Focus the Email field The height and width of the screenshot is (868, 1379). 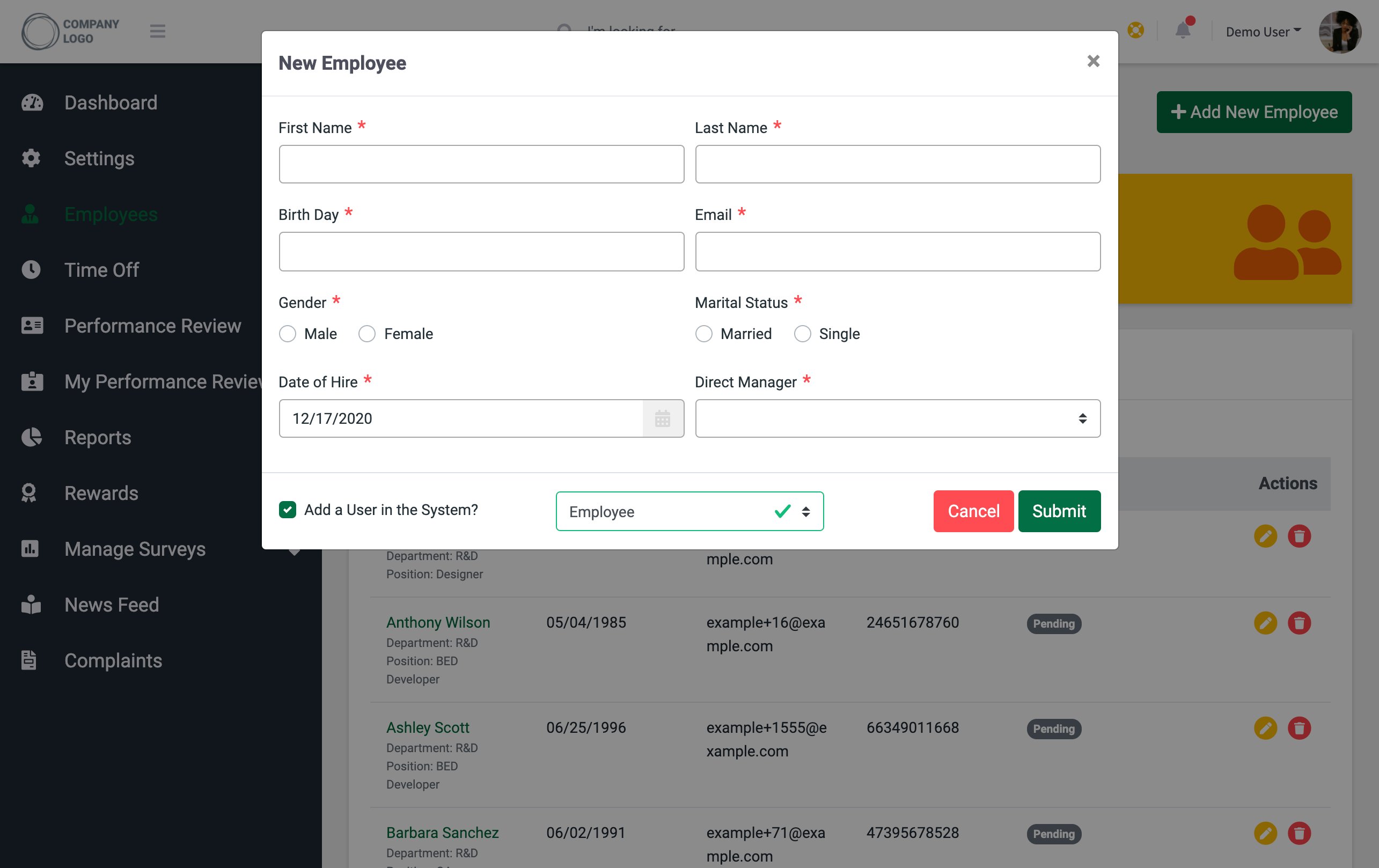pyautogui.click(x=897, y=252)
